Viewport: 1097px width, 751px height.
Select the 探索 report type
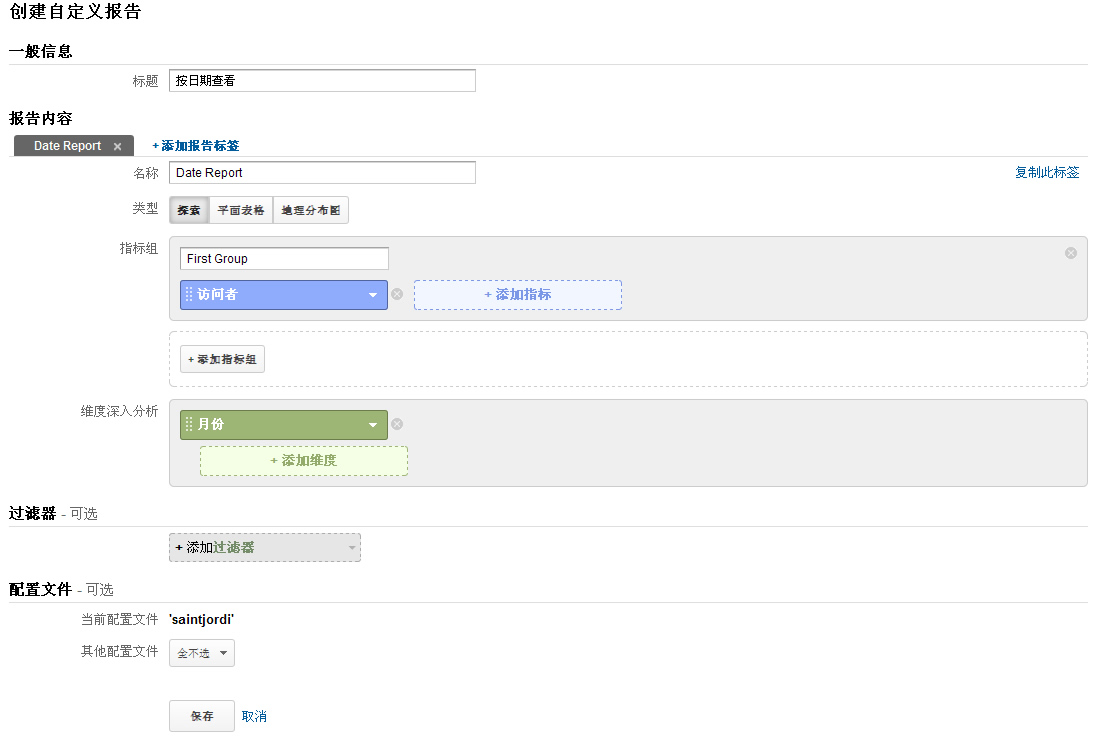pos(189,210)
